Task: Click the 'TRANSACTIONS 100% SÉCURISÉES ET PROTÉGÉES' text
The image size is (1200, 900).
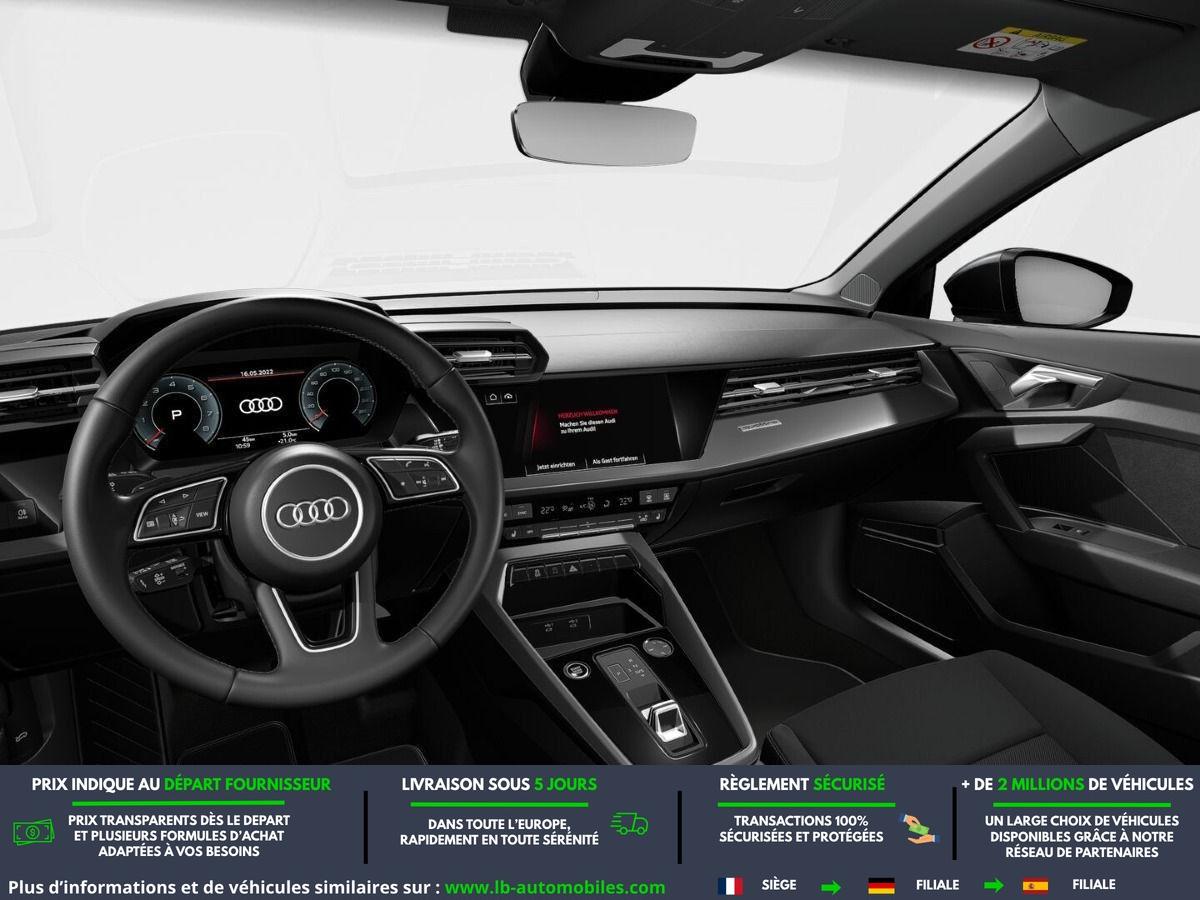Action: point(801,828)
